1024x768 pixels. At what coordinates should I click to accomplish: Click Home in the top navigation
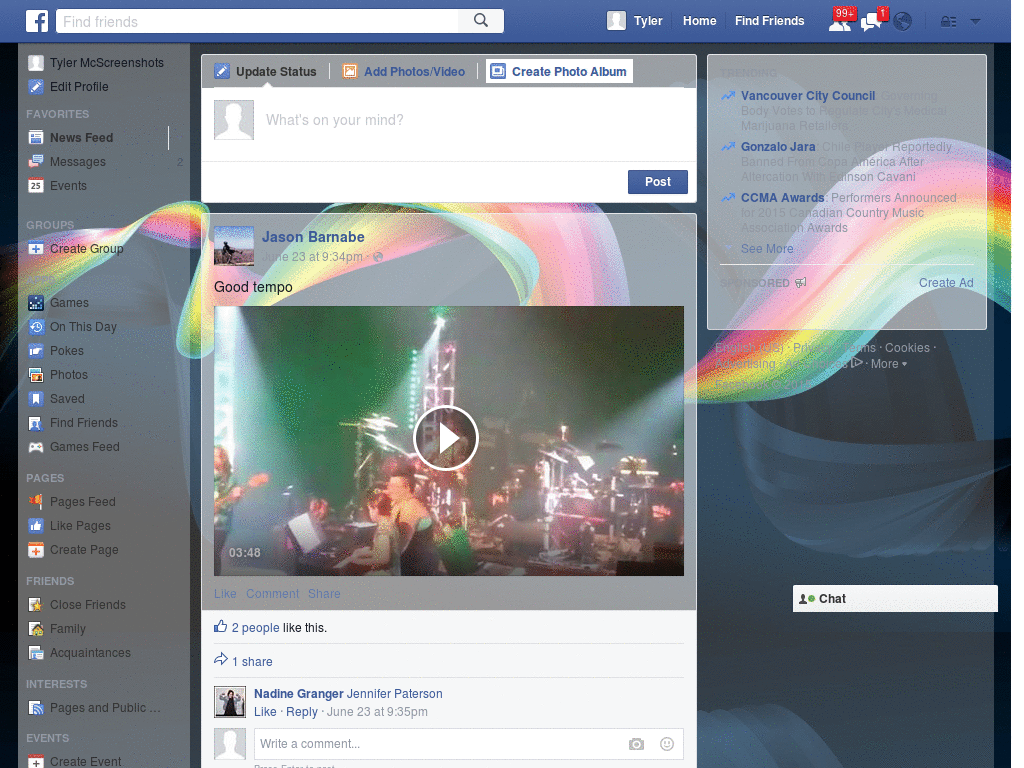coord(699,21)
